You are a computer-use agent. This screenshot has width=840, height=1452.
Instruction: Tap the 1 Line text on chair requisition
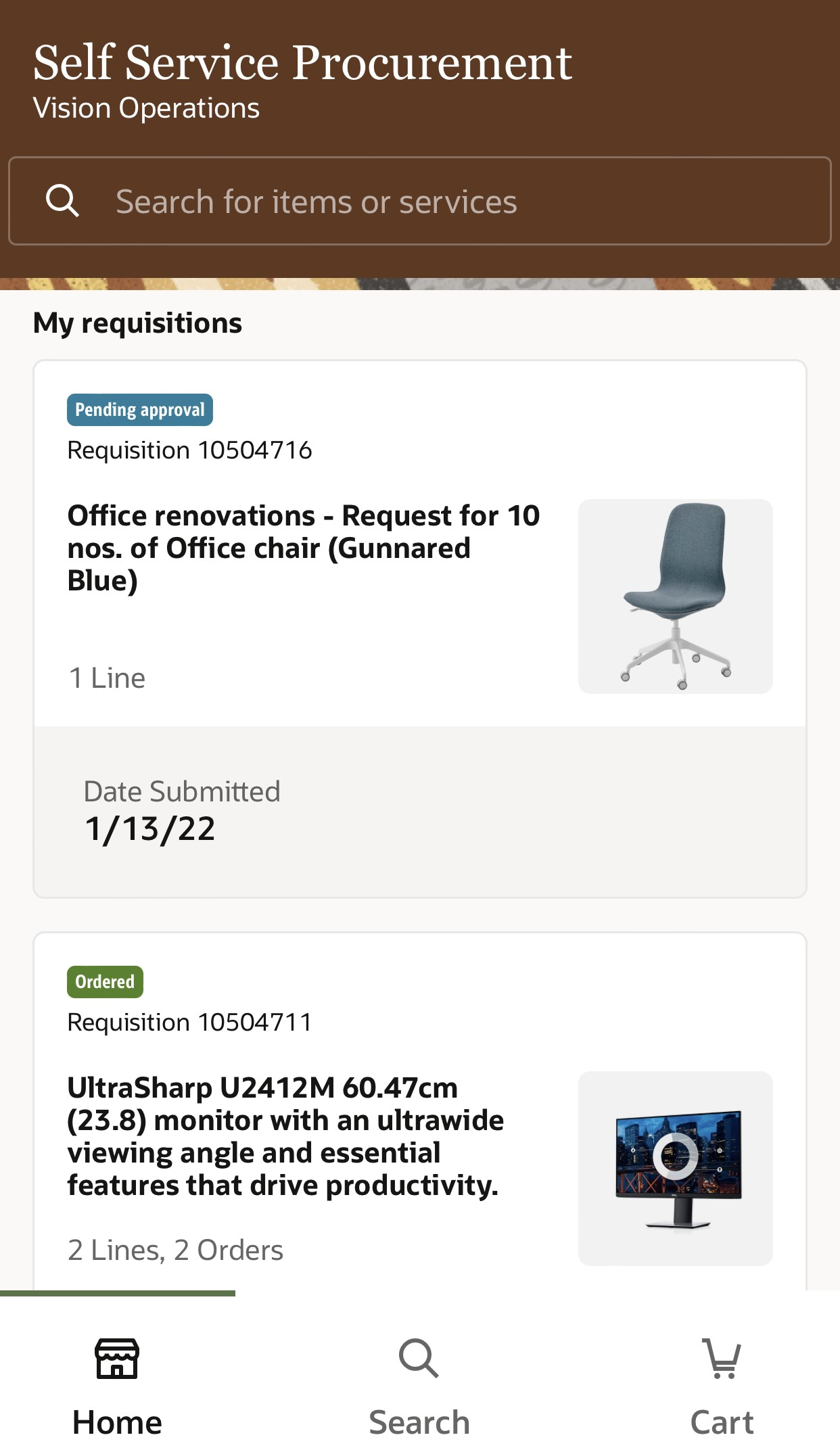(107, 678)
